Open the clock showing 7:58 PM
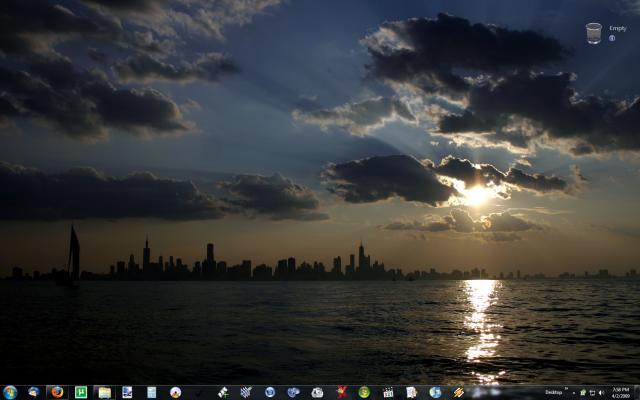The height and width of the screenshot is (400, 640). (620, 393)
